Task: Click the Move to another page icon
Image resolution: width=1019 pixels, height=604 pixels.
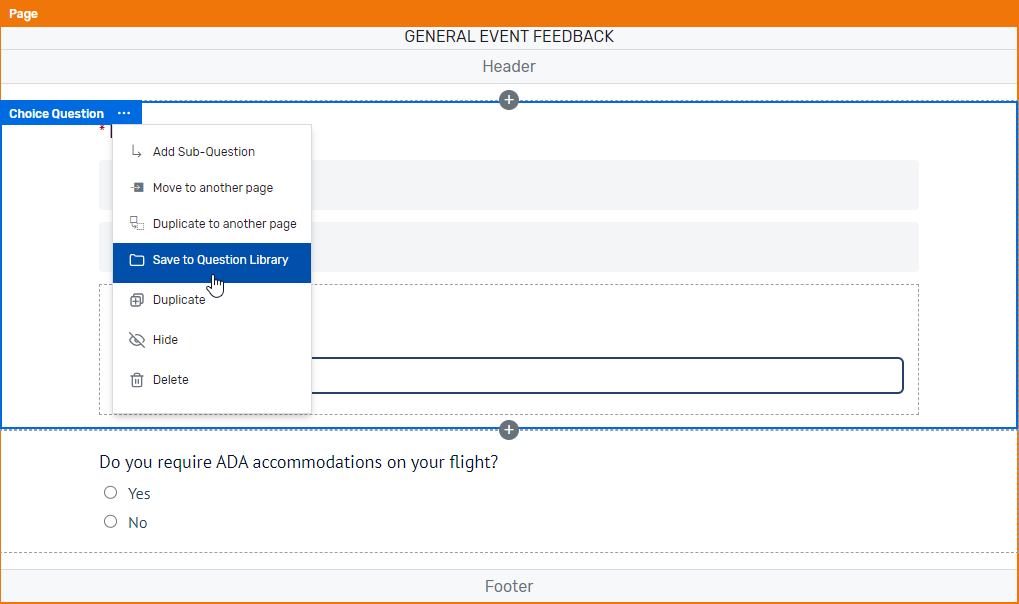Action: click(137, 188)
